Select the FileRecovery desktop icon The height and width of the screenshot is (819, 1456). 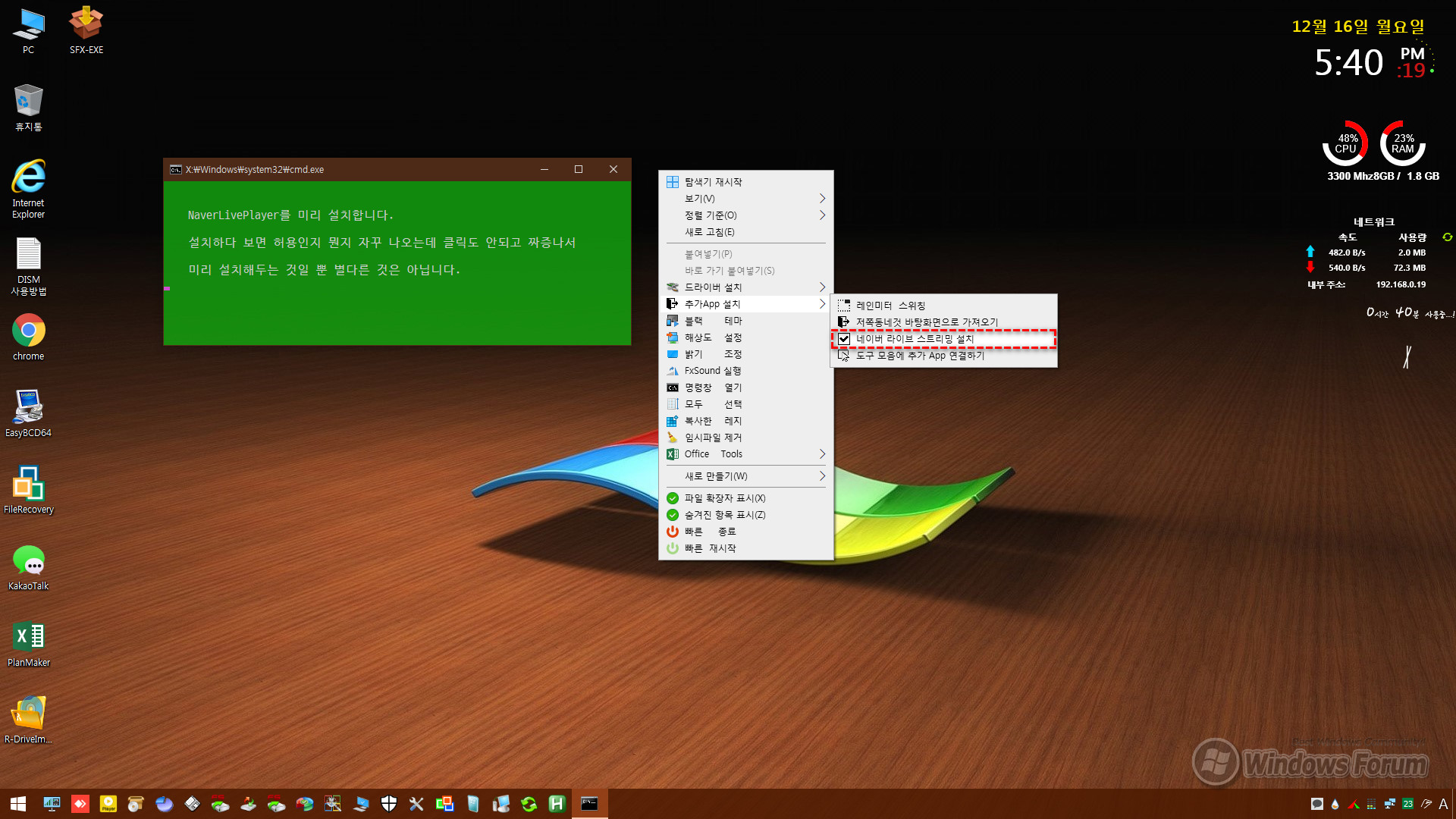coord(28,491)
